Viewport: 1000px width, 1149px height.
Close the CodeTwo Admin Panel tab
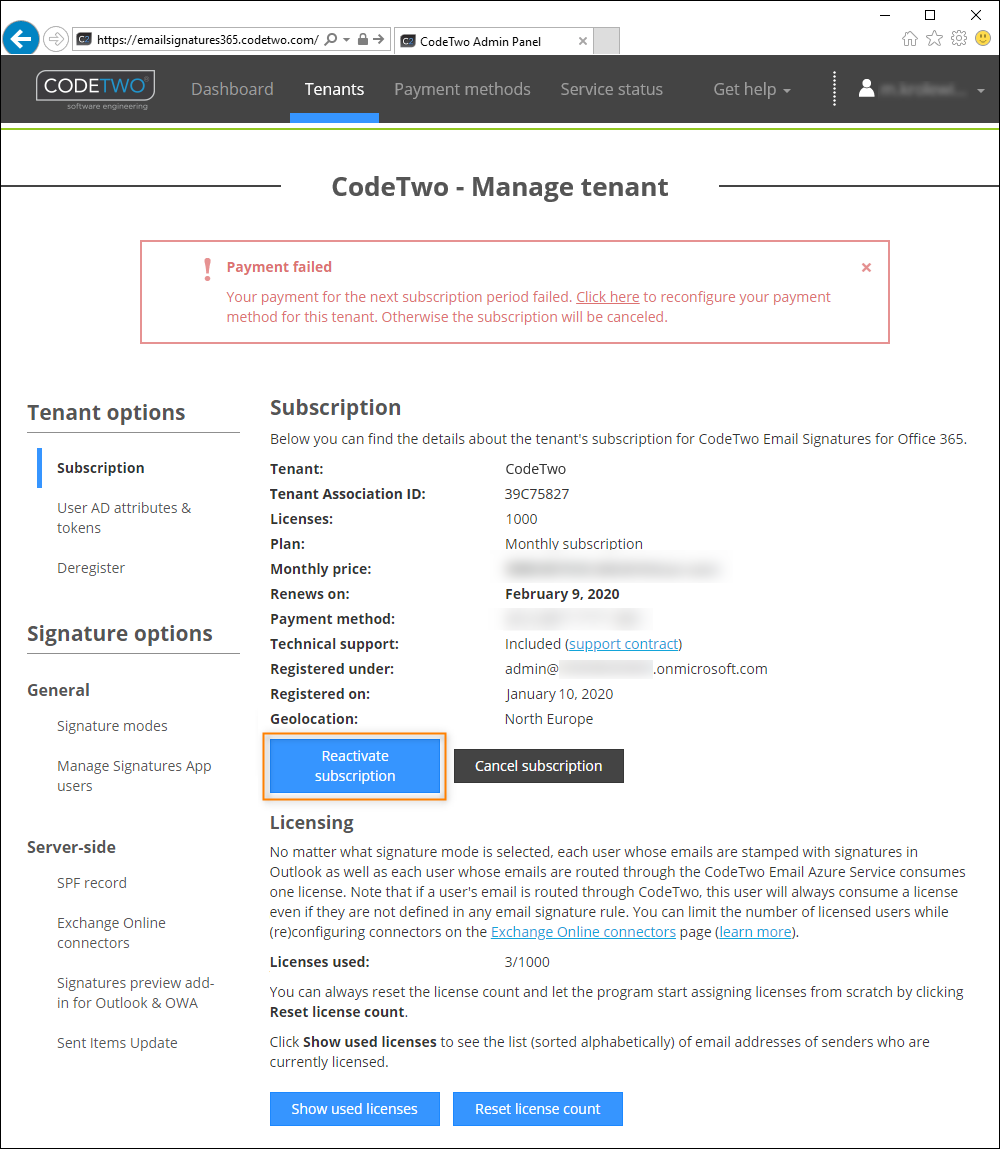583,41
